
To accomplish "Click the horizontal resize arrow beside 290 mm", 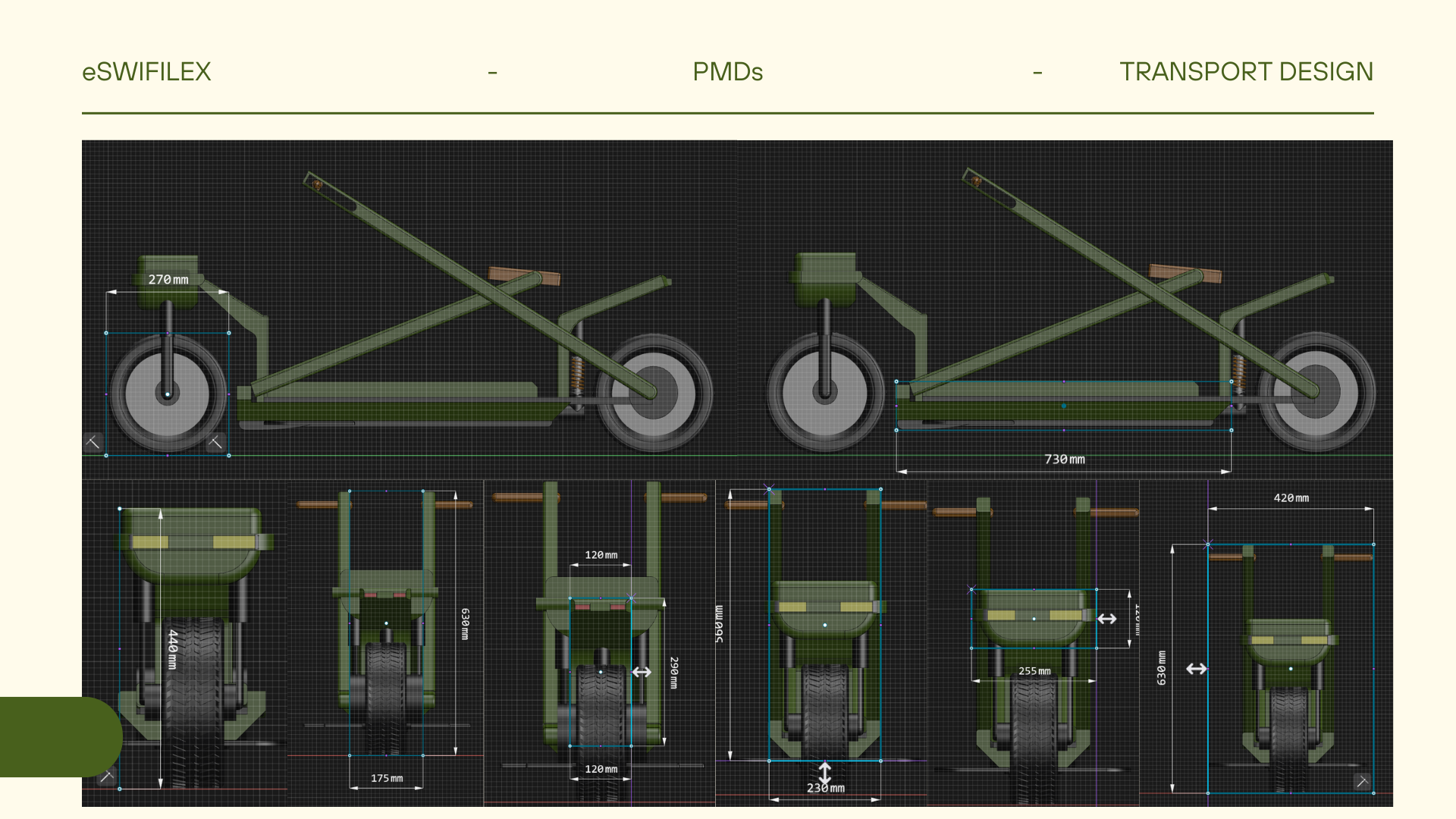I will [x=642, y=672].
